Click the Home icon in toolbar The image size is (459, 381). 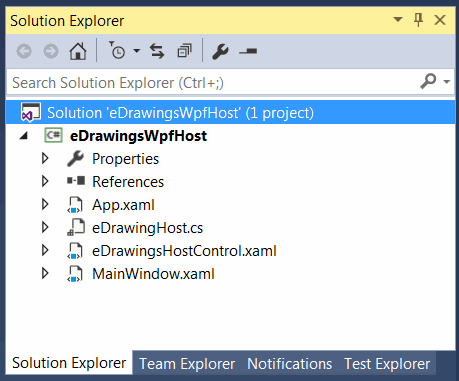[x=78, y=51]
